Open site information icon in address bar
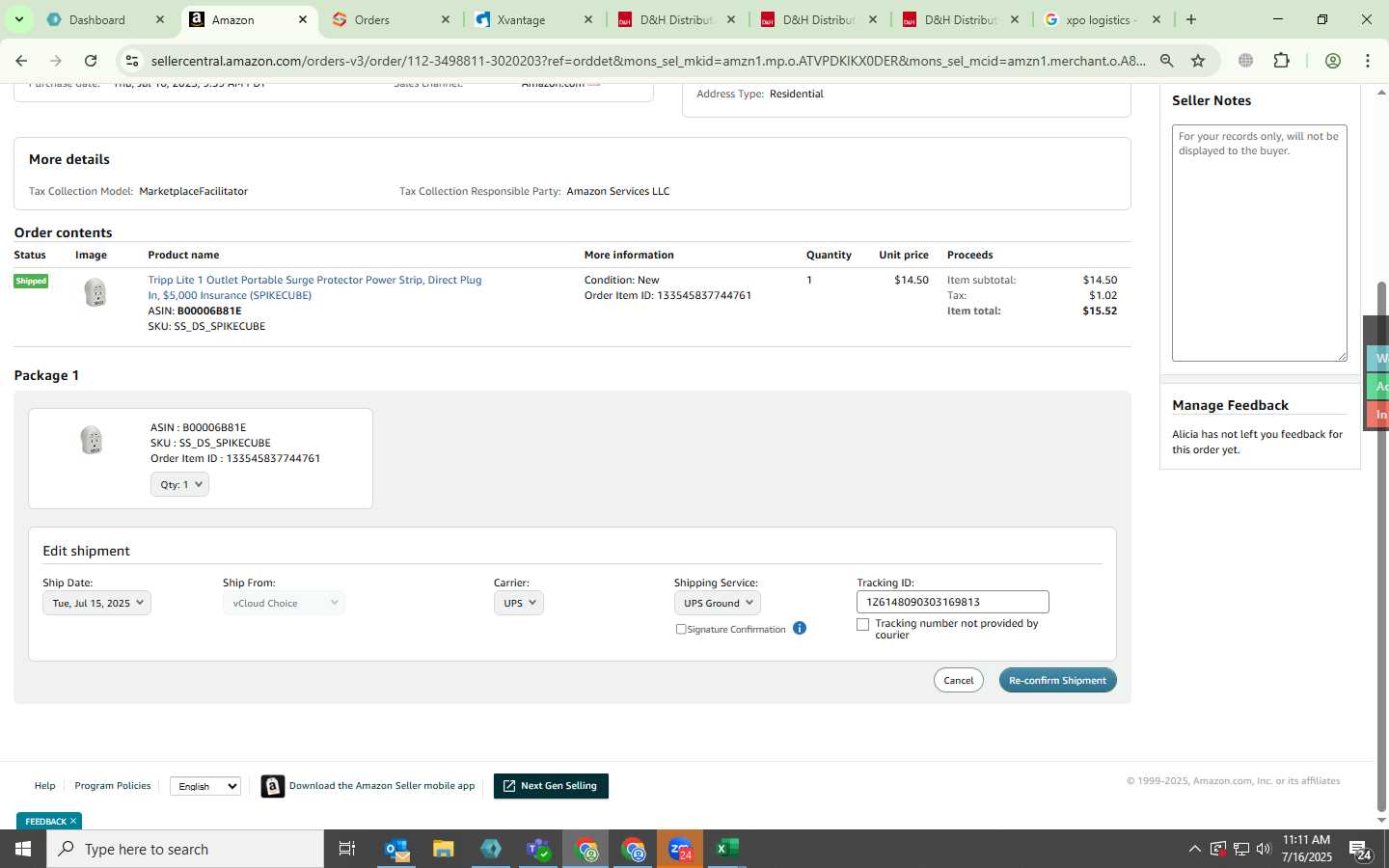This screenshot has width=1389, height=868. [132, 61]
